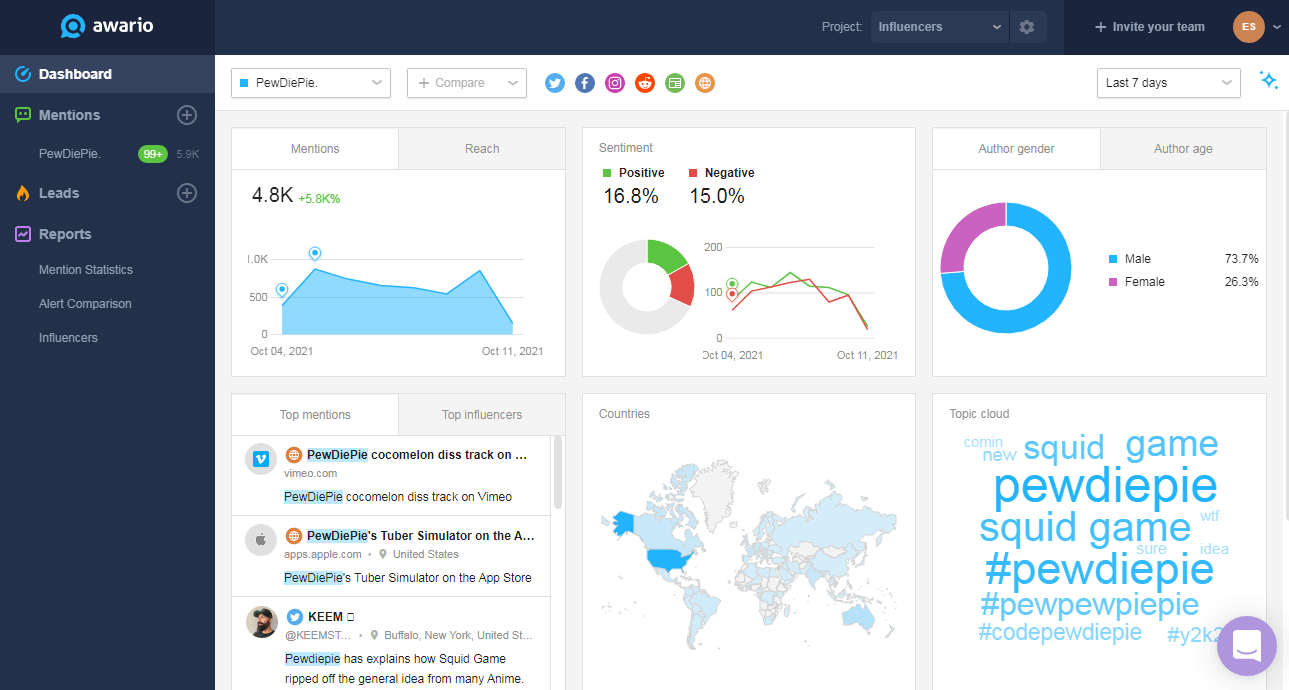
Task: Toggle Reddit source filter icon
Action: [645, 83]
